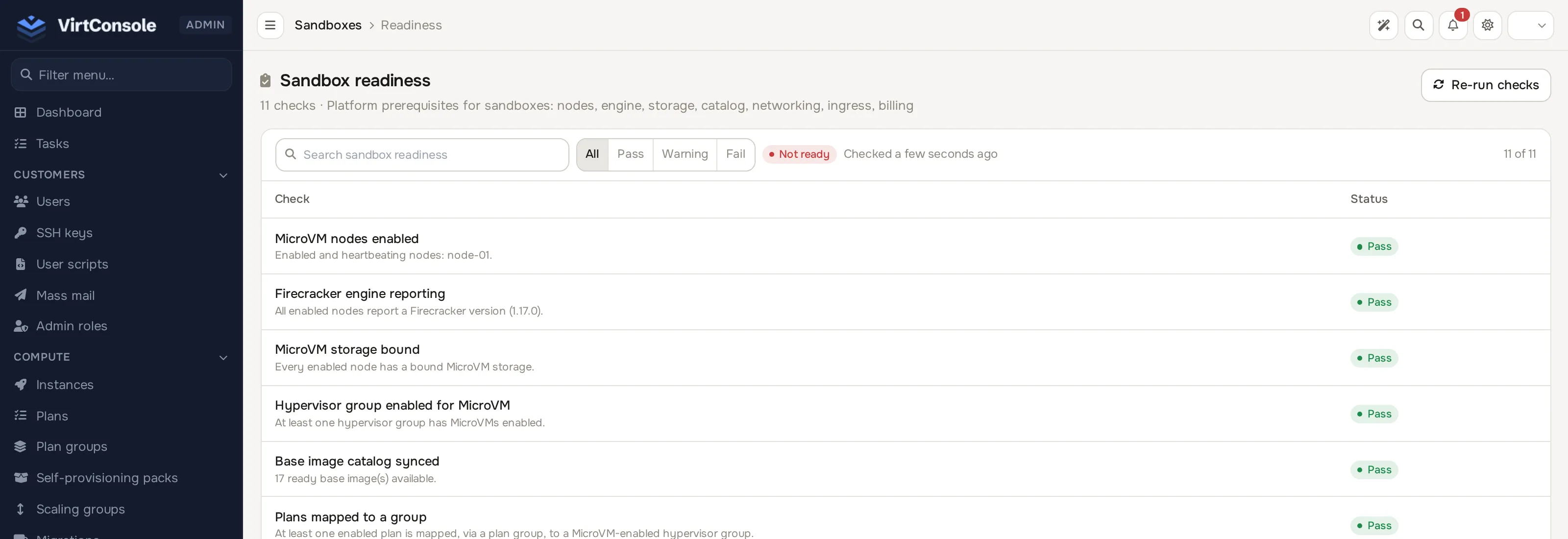Click the Tasks list icon
Viewport: 1568px width, 539px height.
[x=21, y=144]
